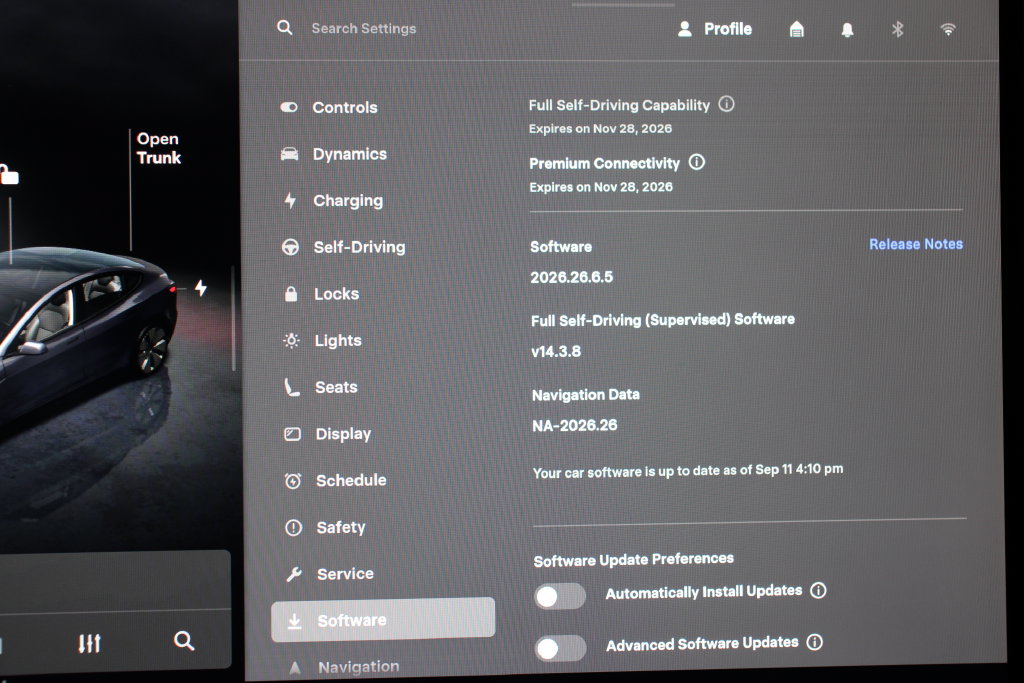Show info for Premium Connectivity
The image size is (1024, 683).
pyautogui.click(x=697, y=162)
